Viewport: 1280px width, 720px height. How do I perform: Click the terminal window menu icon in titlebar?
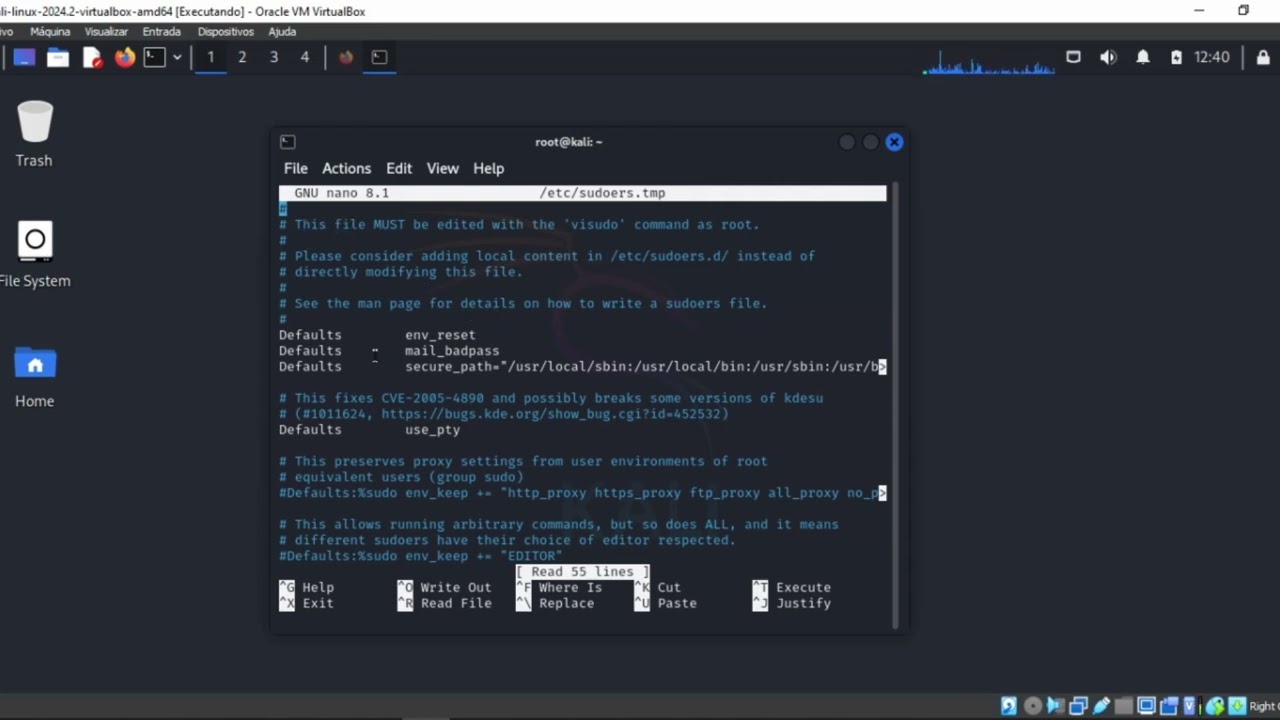coord(287,142)
